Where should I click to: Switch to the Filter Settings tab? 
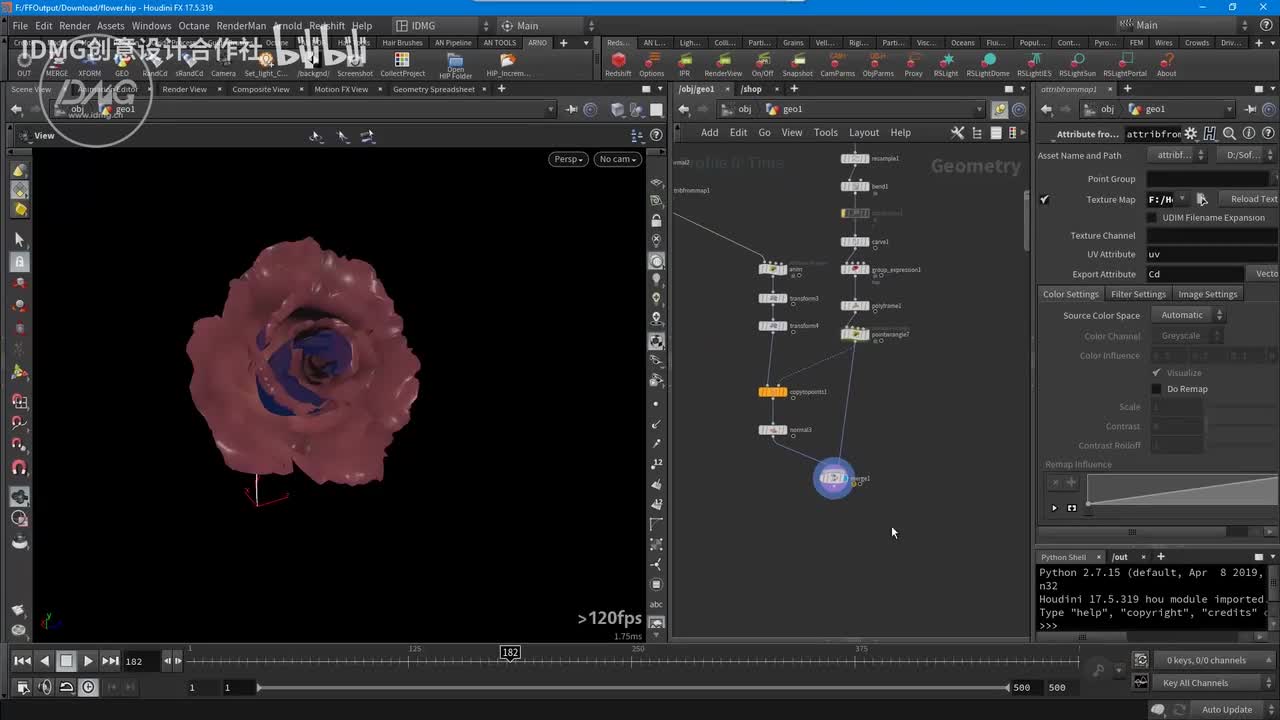[x=1138, y=294]
